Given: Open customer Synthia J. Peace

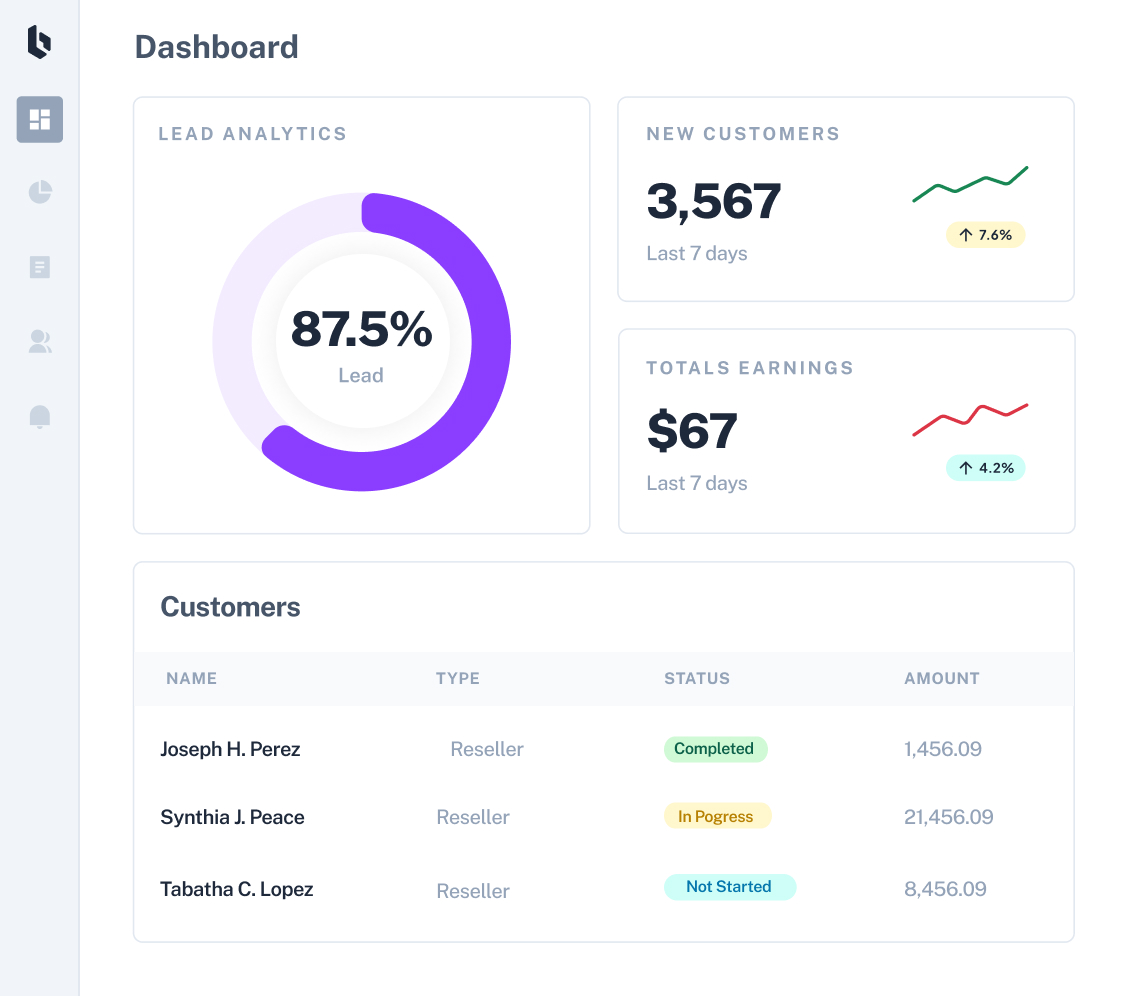Looking at the screenshot, I should tap(232, 817).
